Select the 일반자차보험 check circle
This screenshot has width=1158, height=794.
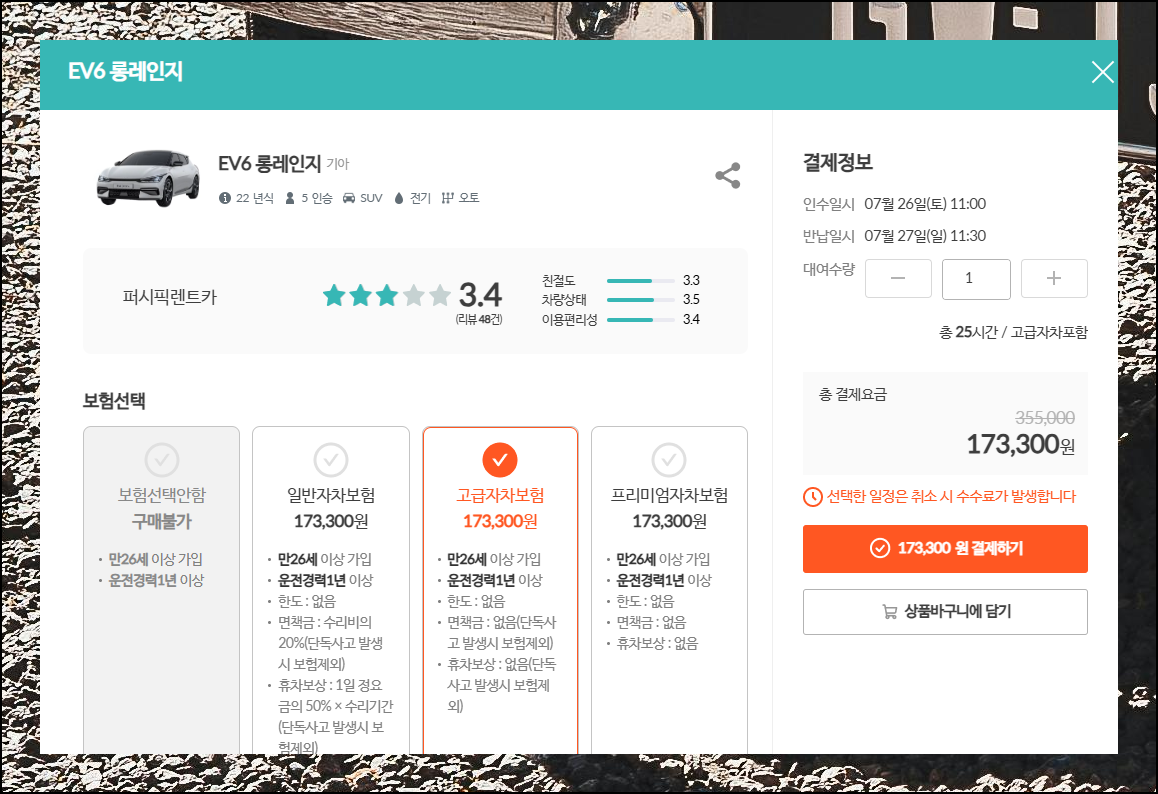coord(331,460)
